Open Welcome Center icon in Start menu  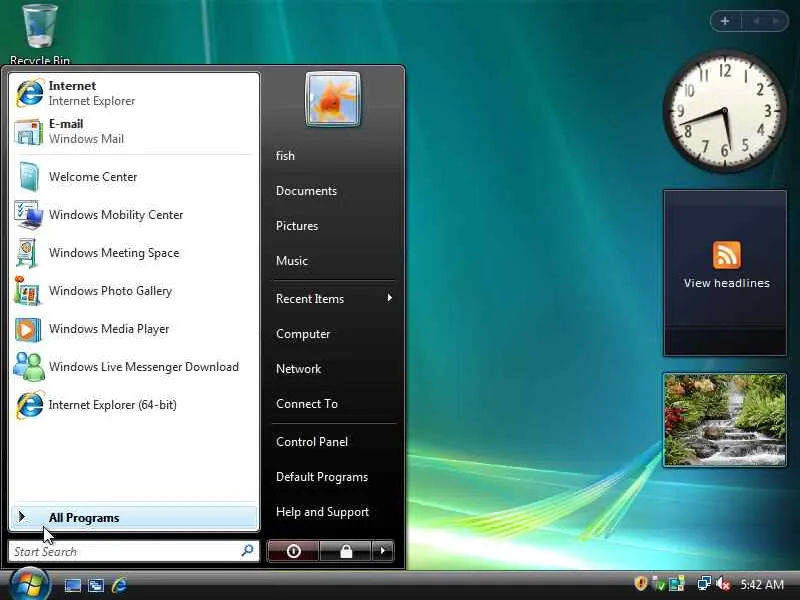(29, 177)
